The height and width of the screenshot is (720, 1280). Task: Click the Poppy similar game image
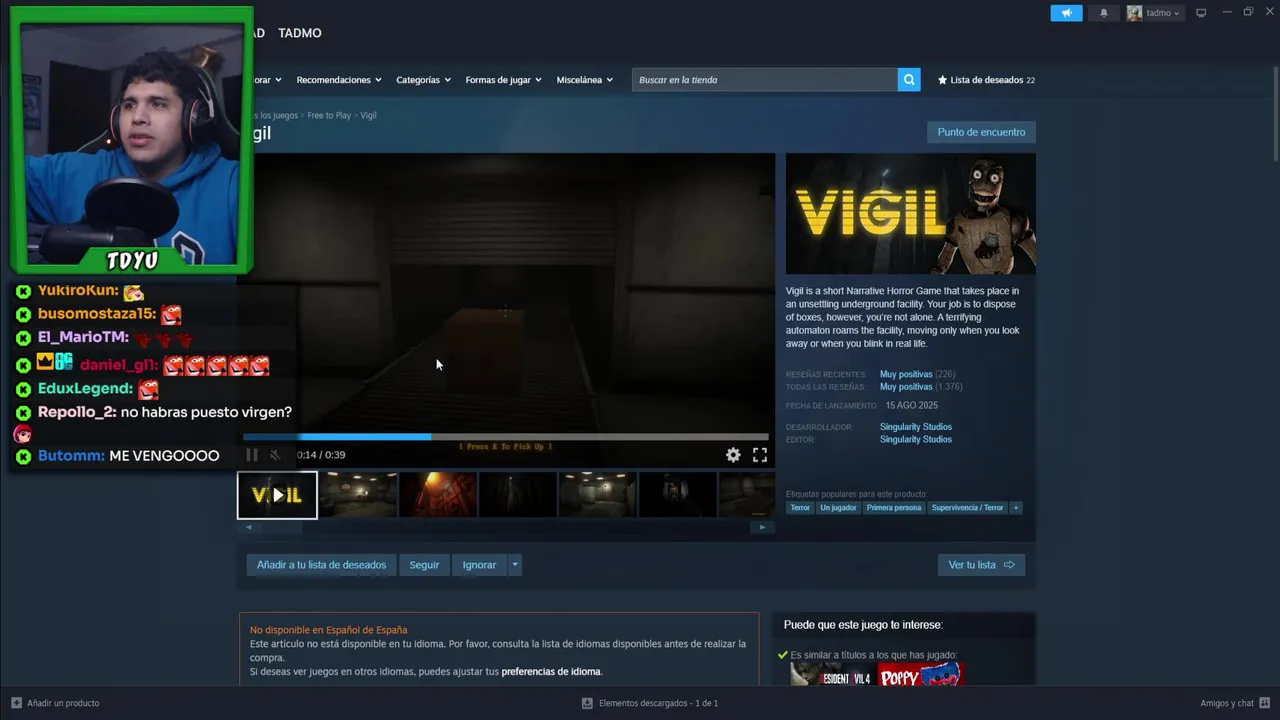point(920,676)
